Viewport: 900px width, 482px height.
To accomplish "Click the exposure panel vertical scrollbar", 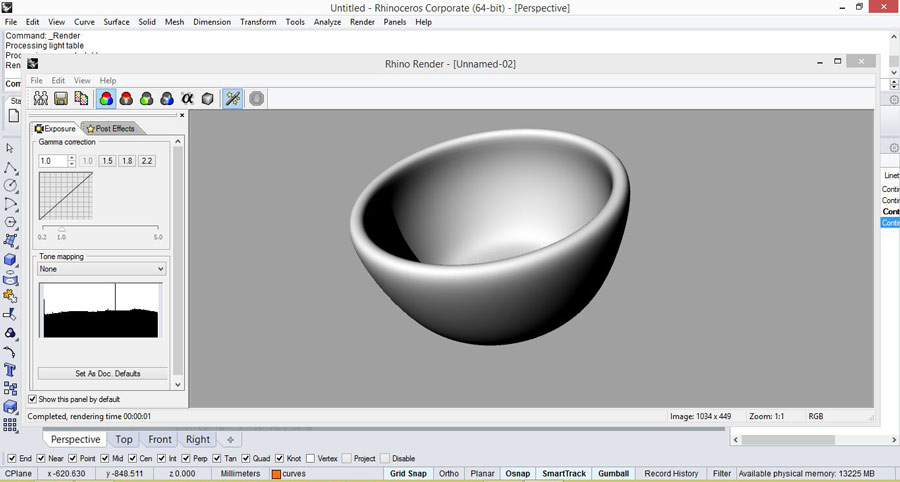I will point(178,263).
